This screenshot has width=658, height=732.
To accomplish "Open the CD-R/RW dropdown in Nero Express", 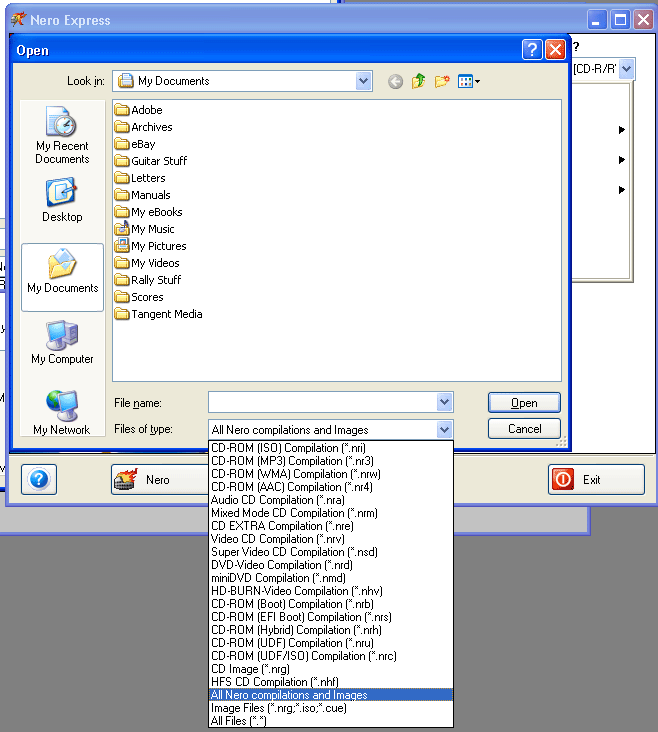I will [x=626, y=69].
